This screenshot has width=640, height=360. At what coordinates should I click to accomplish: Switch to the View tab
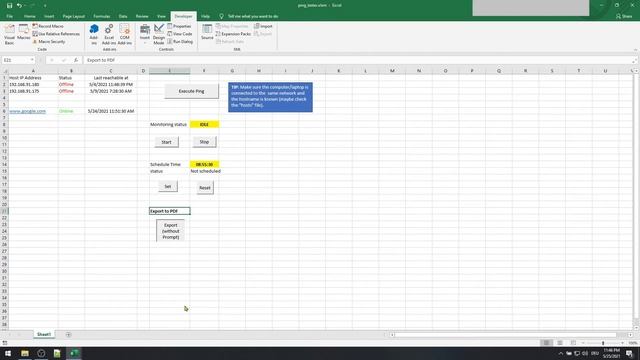161,16
